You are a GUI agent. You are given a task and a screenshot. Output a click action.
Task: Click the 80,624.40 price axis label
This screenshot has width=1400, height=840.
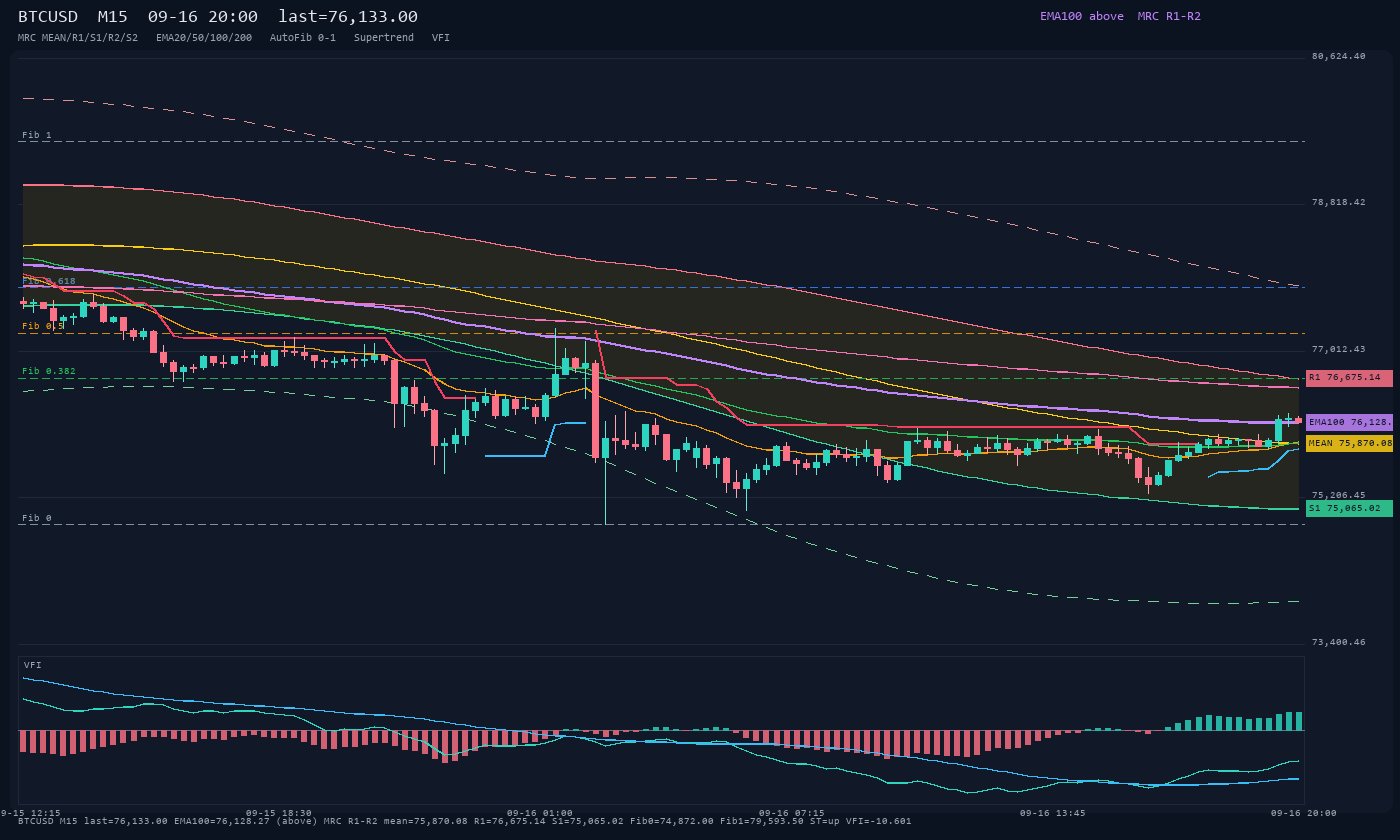[1338, 56]
